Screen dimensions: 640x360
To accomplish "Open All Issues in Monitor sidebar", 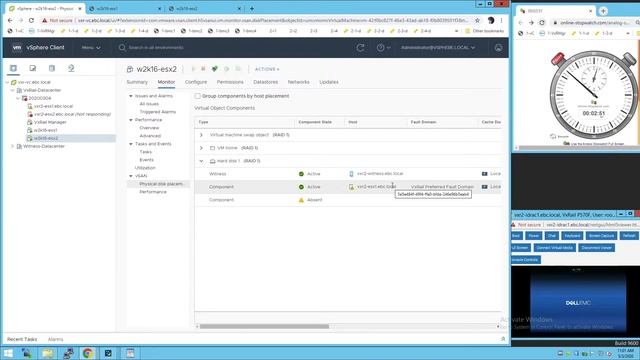I will (149, 104).
